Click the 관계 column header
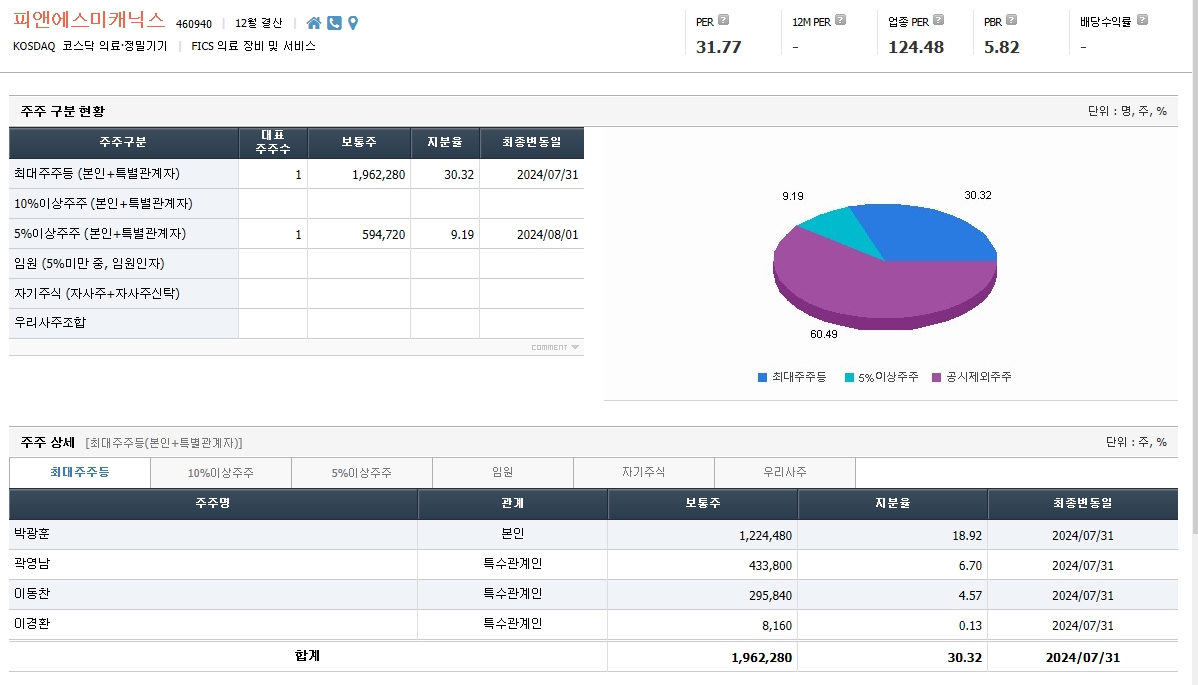 pos(513,504)
